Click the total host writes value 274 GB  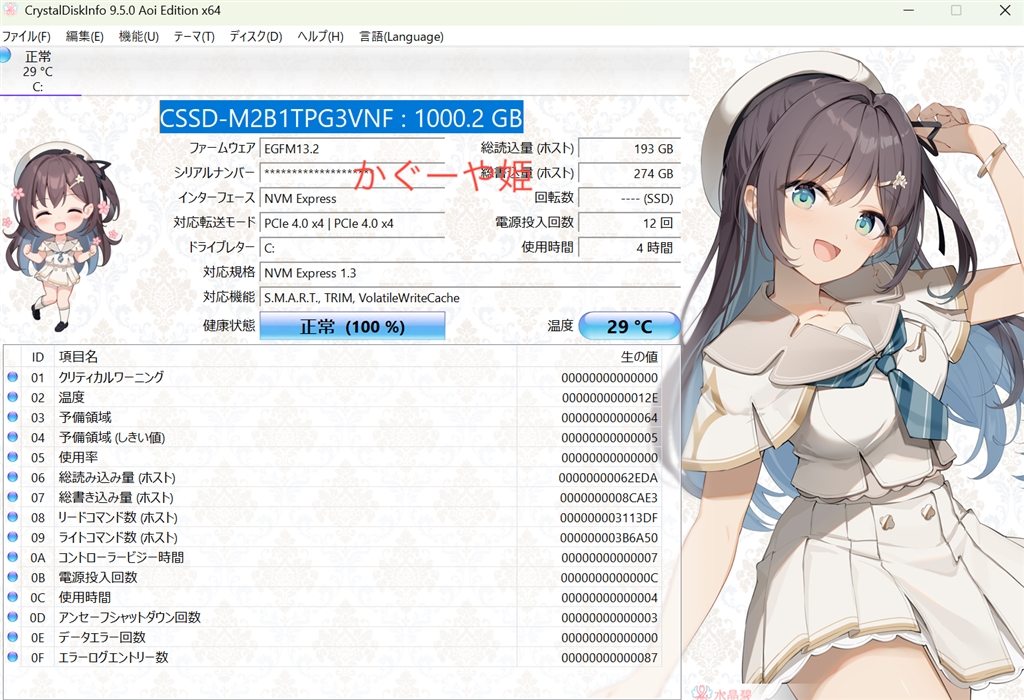(629, 174)
